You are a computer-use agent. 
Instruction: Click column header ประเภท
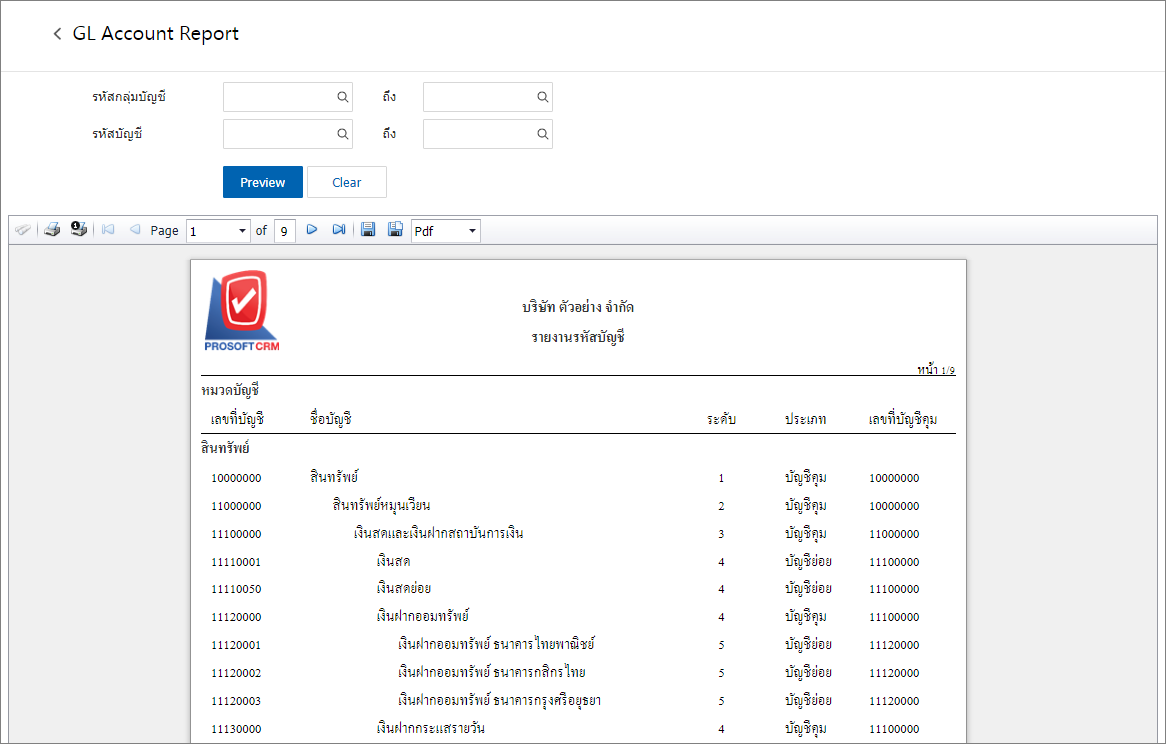805,419
